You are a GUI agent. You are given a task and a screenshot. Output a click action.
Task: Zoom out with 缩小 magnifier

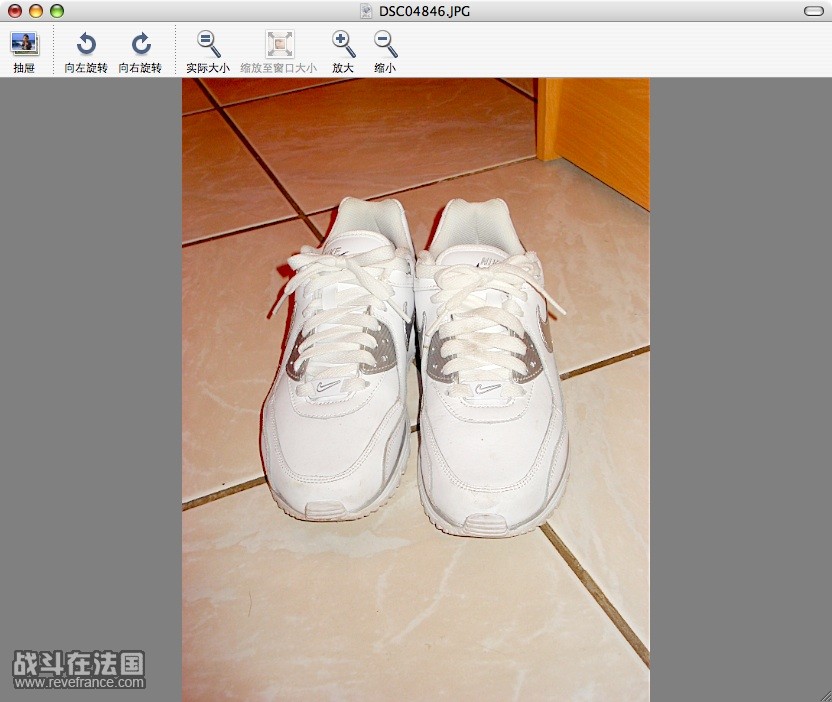385,51
